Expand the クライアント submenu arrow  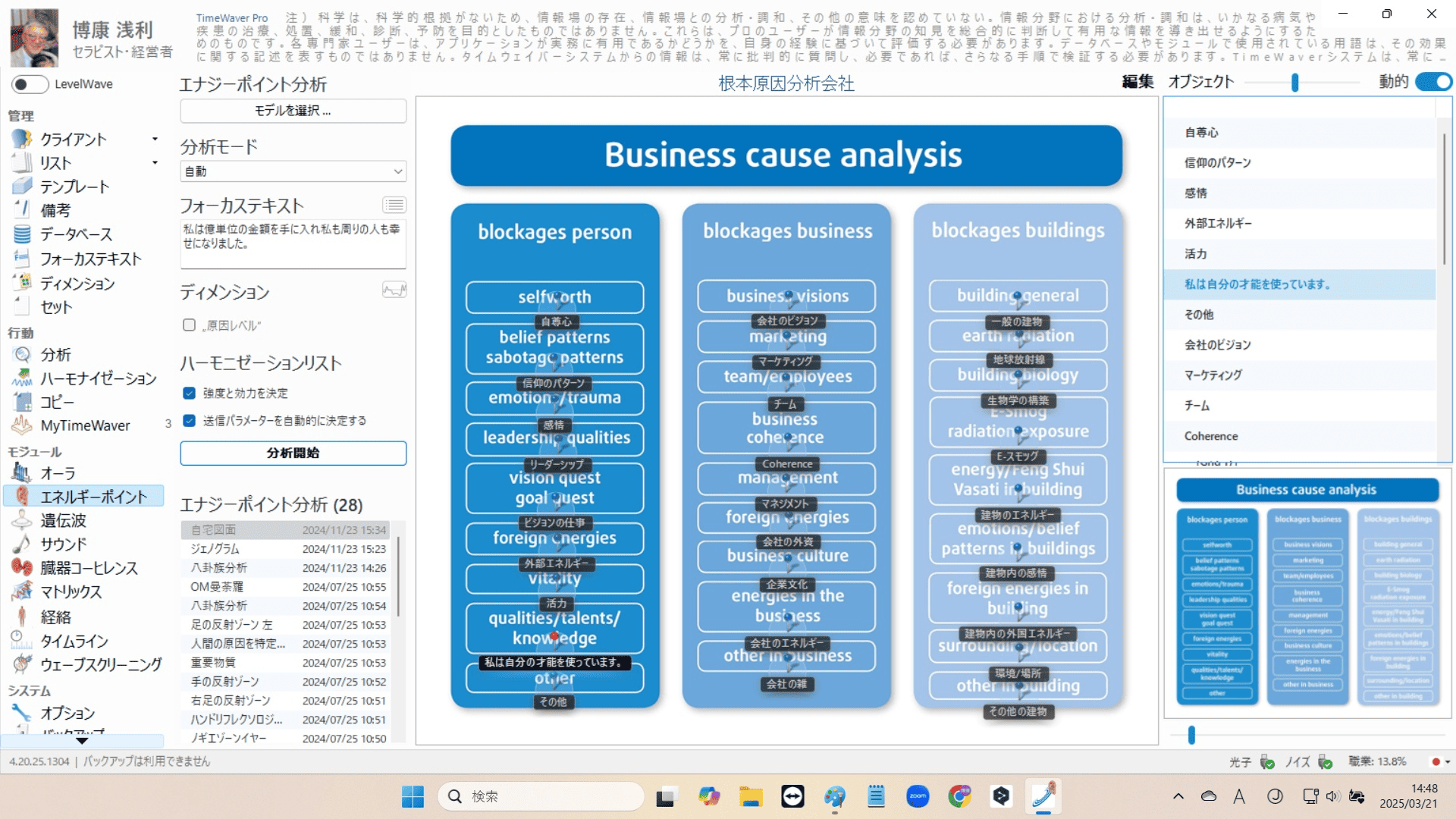pyautogui.click(x=155, y=139)
